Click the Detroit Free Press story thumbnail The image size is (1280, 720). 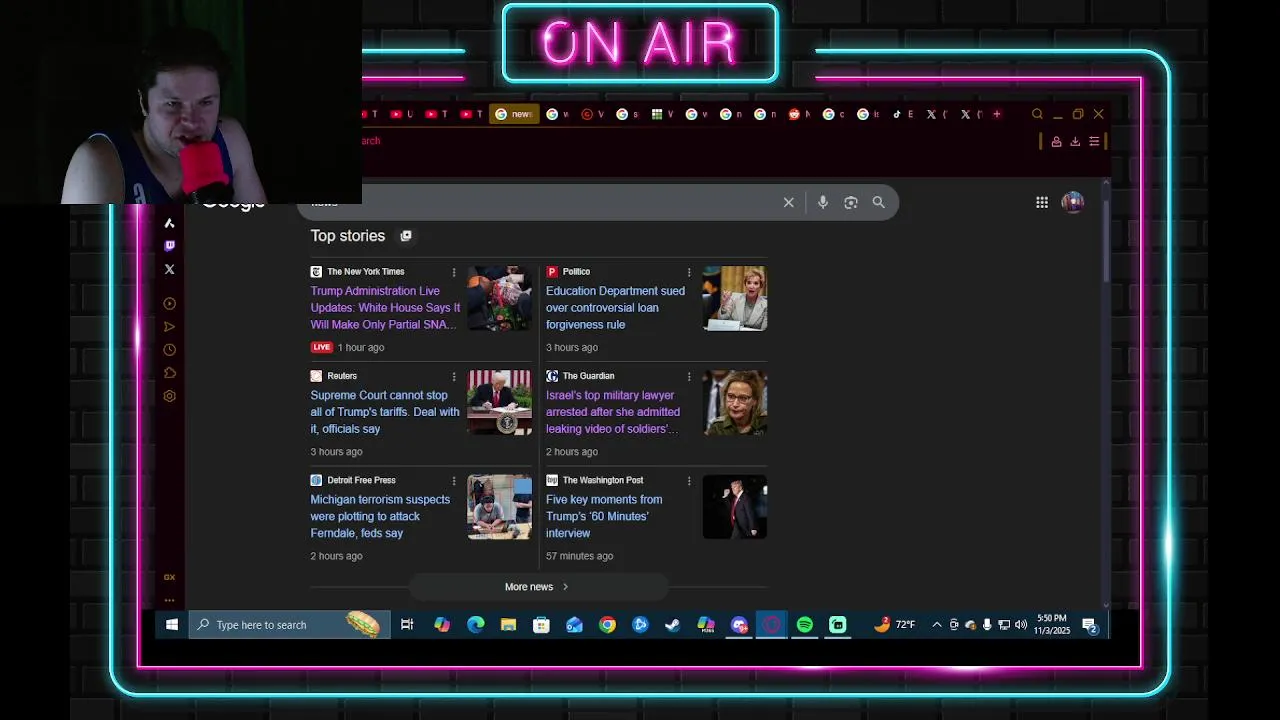click(x=500, y=506)
